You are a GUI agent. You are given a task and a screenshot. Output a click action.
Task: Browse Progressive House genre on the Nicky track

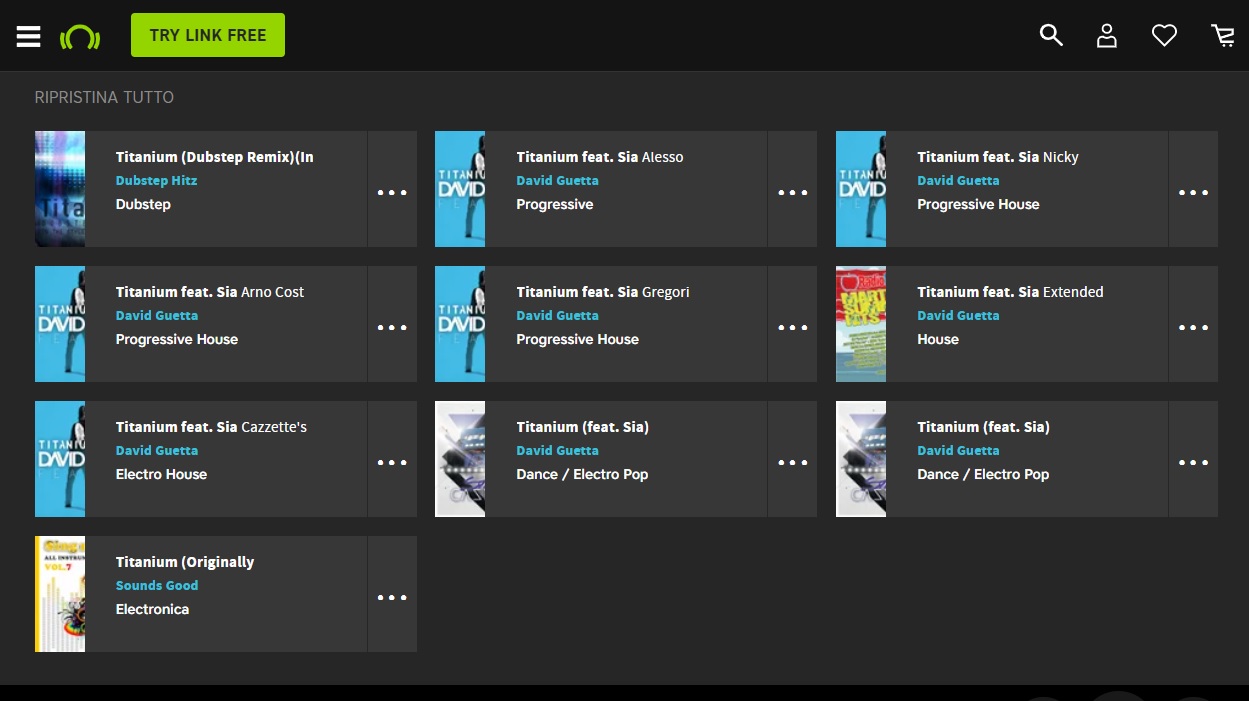979,205
